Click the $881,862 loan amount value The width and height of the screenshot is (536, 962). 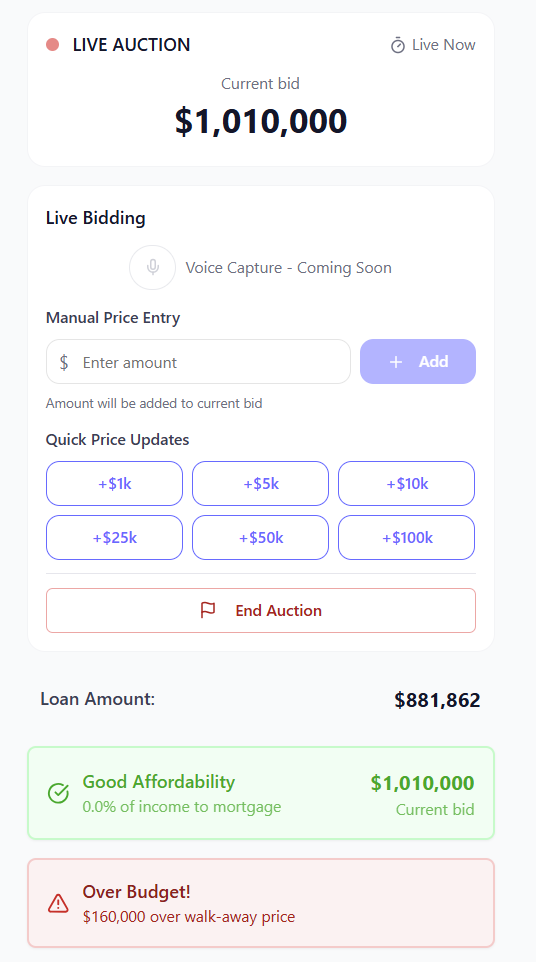tap(437, 700)
